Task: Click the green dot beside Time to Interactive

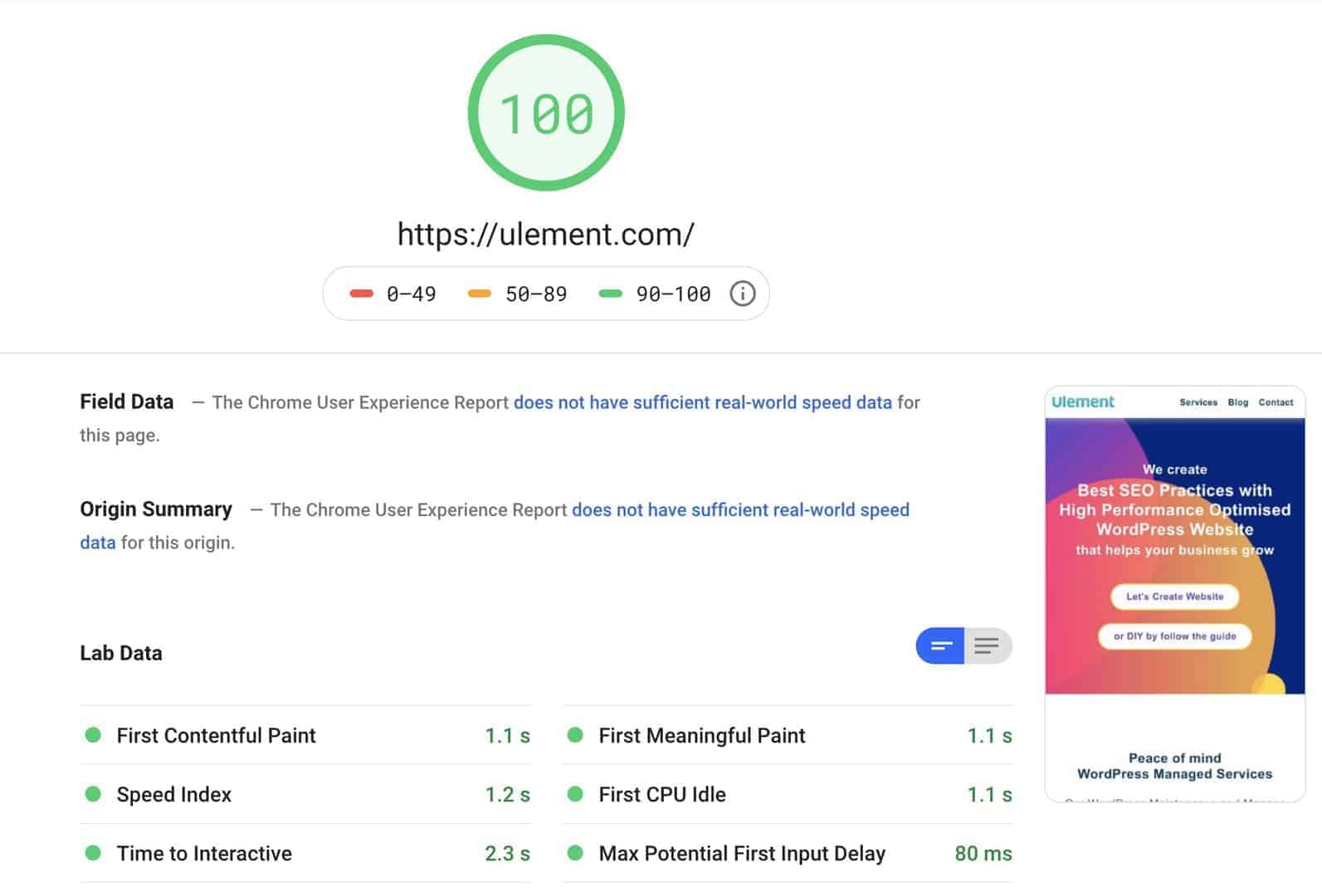Action: pos(93,853)
